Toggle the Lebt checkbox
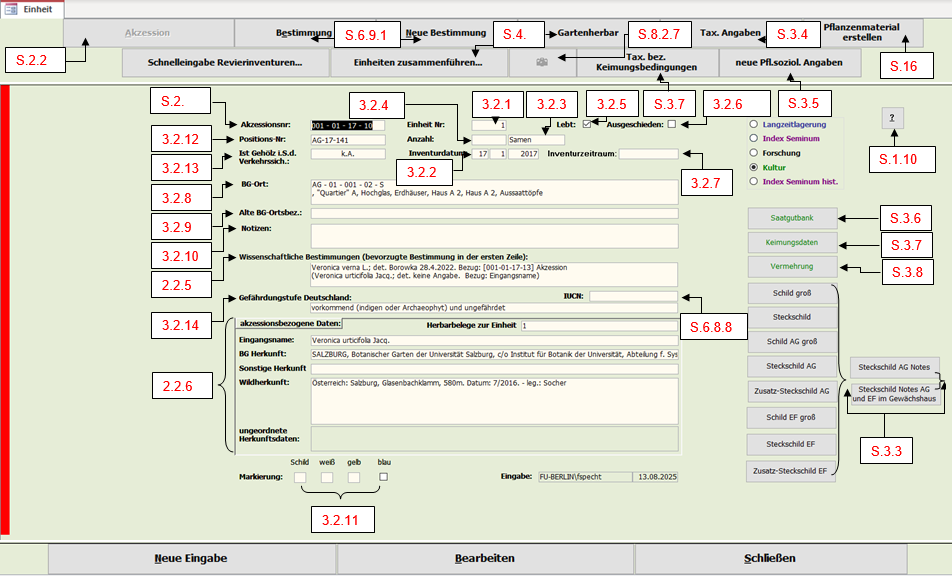 pyautogui.click(x=586, y=124)
